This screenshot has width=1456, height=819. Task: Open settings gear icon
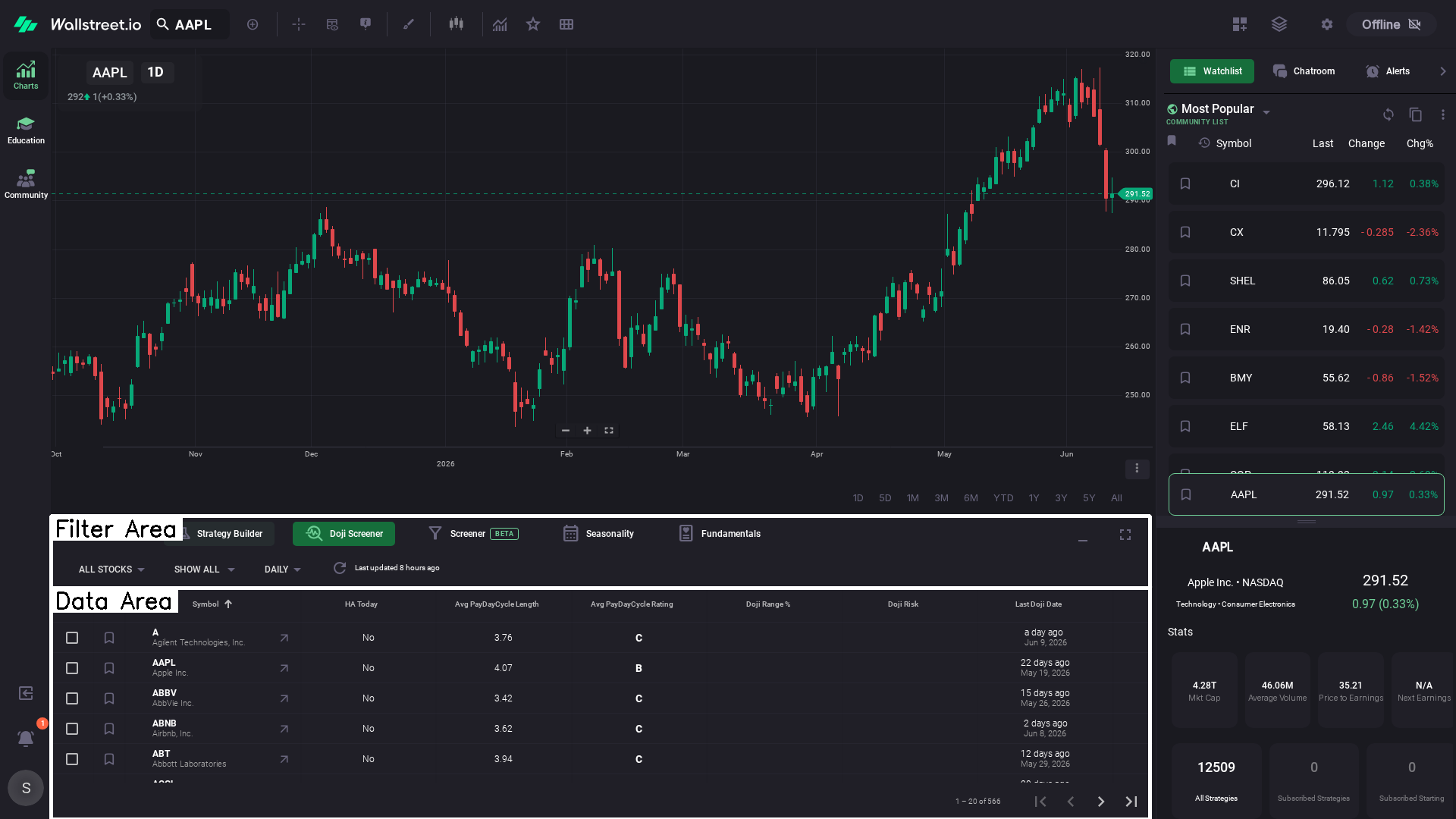click(1326, 24)
